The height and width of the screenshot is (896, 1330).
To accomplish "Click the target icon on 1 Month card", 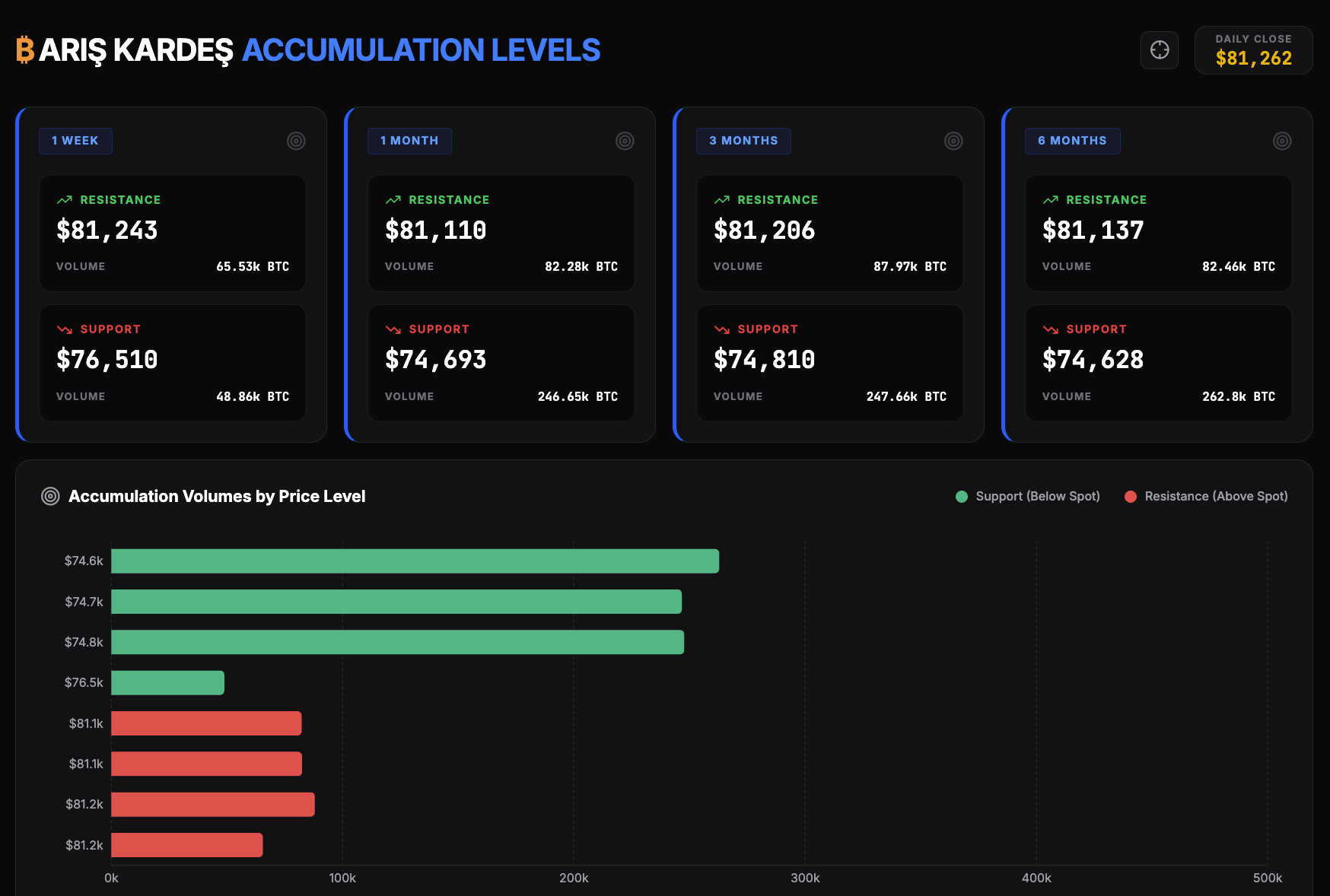I will pyautogui.click(x=625, y=141).
